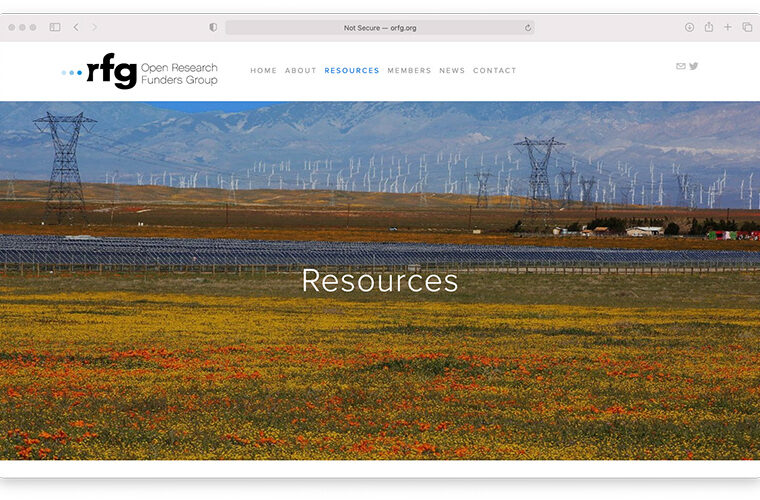Screen dimensions: 760x500
Task: Open the privacy shield icon
Action: pyautogui.click(x=213, y=27)
